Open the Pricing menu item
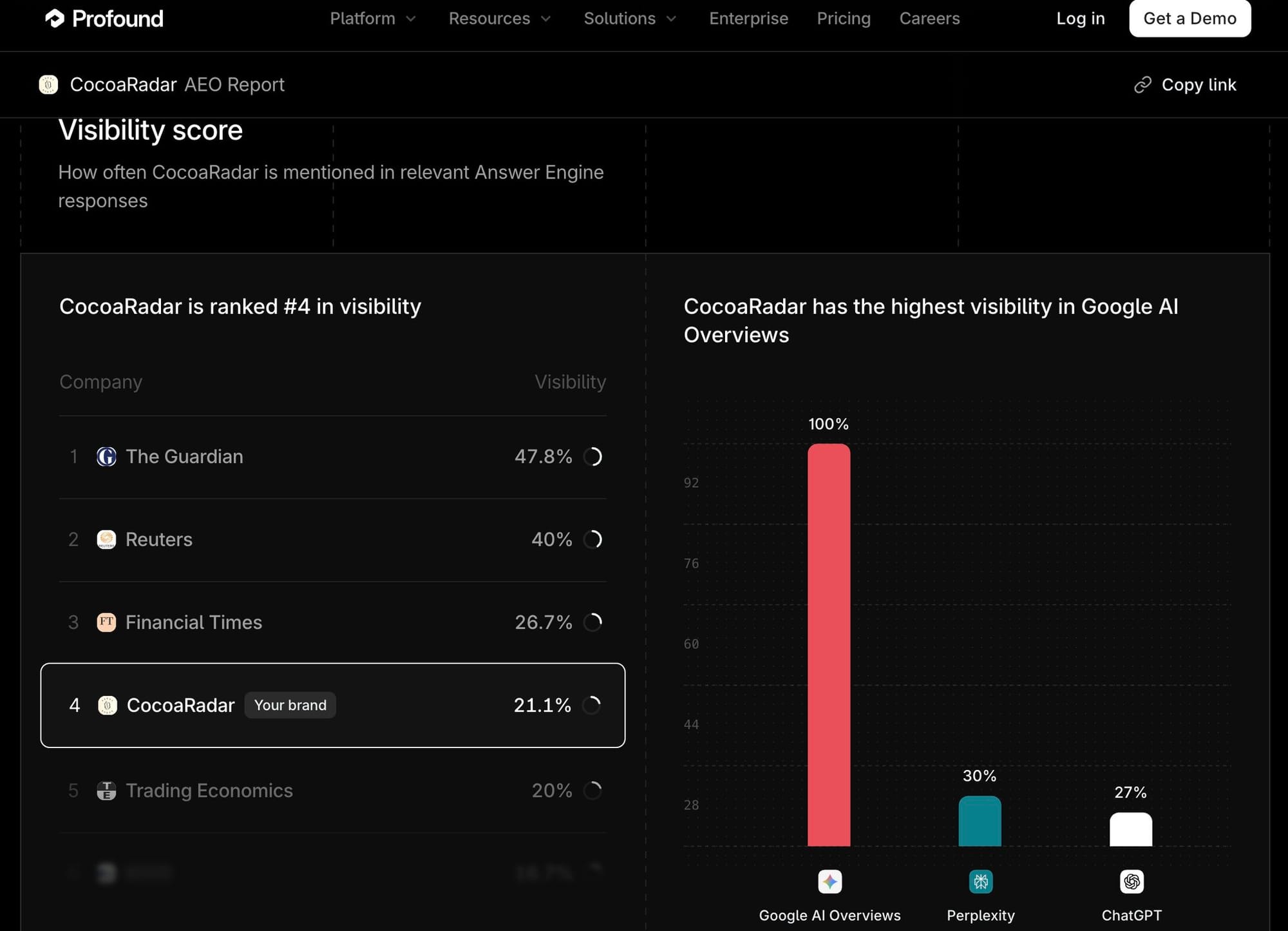 click(x=844, y=19)
